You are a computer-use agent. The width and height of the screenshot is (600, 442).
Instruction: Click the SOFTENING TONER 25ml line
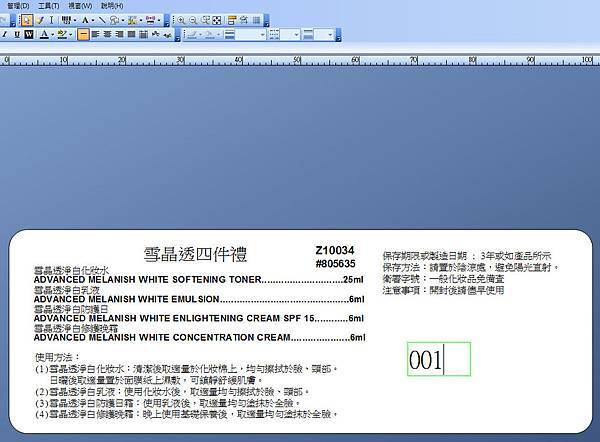[x=199, y=280]
